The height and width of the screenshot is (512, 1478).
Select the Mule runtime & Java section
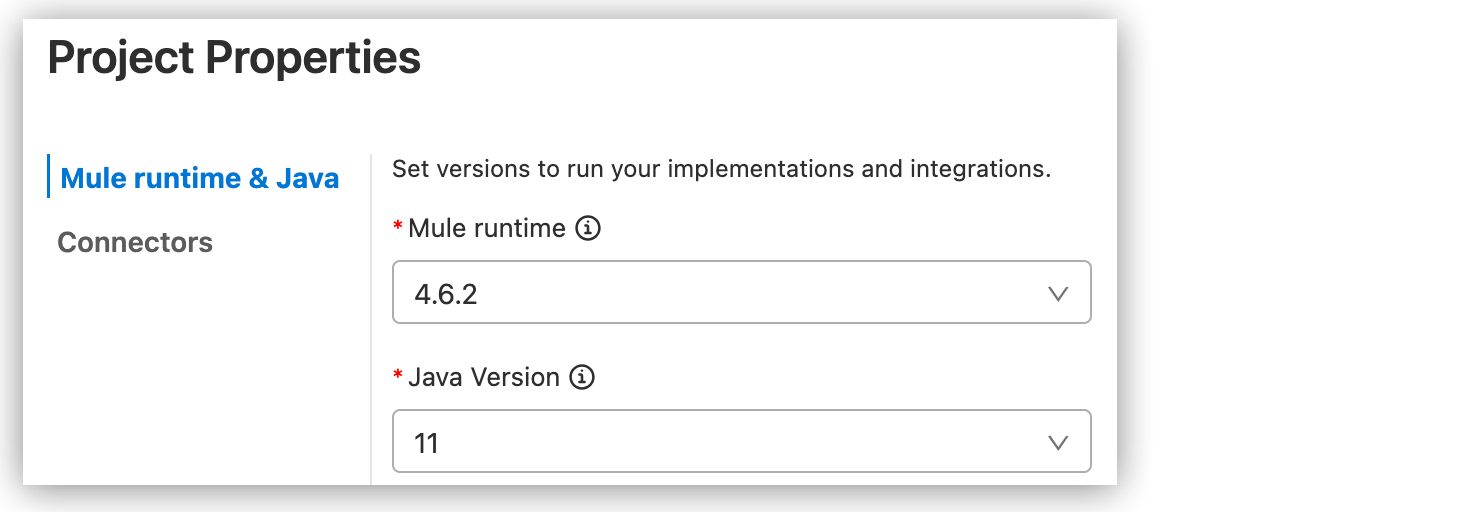[200, 178]
